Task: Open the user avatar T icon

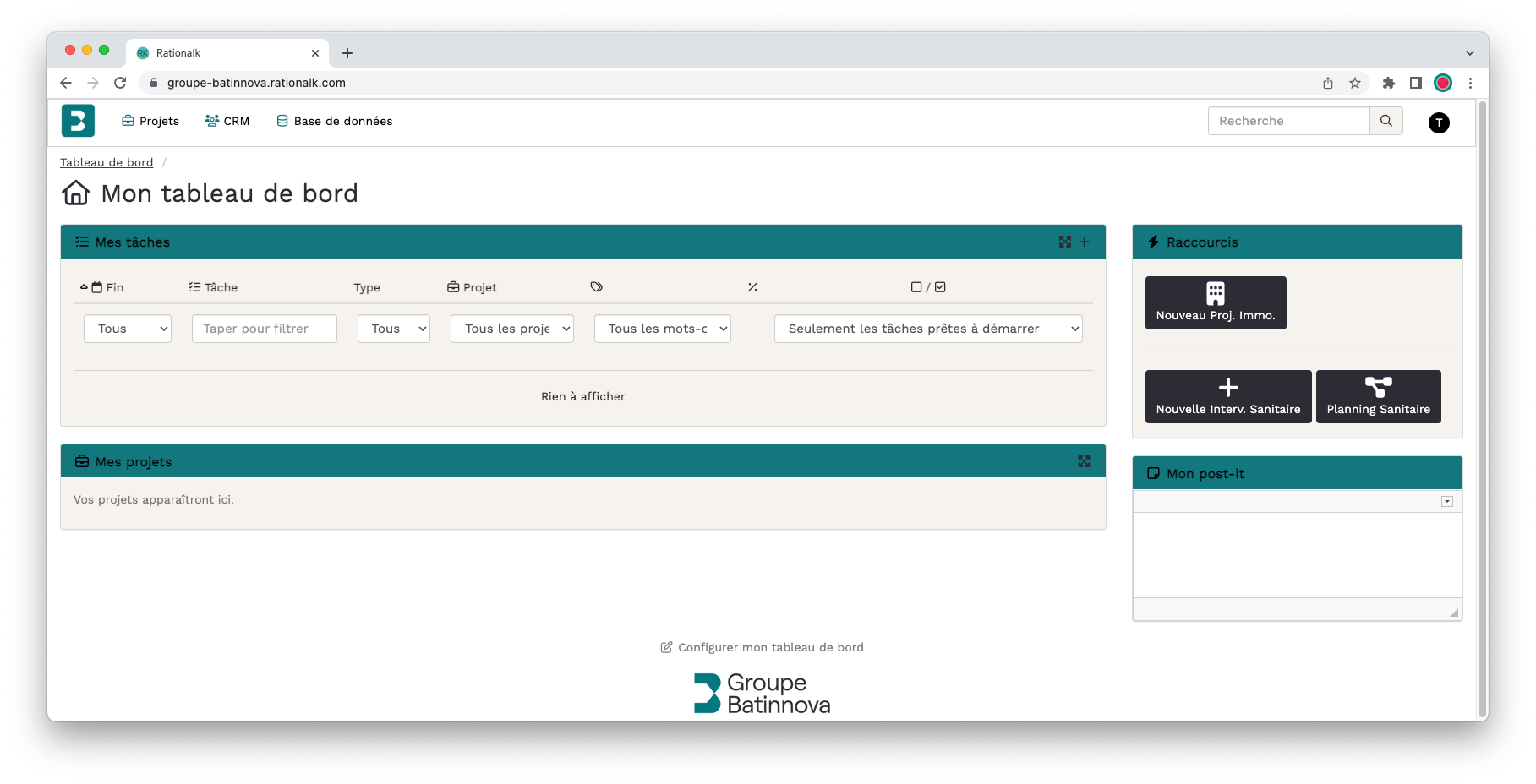Action: click(x=1439, y=122)
